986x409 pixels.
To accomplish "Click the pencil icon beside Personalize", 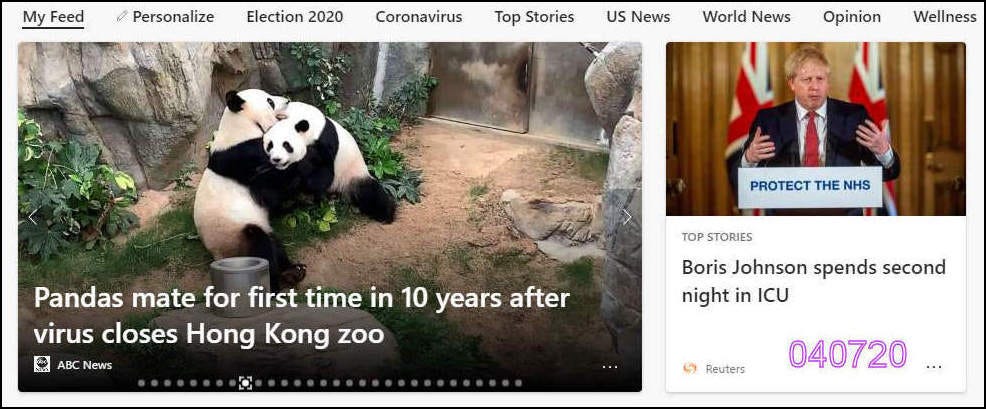I will click(122, 16).
